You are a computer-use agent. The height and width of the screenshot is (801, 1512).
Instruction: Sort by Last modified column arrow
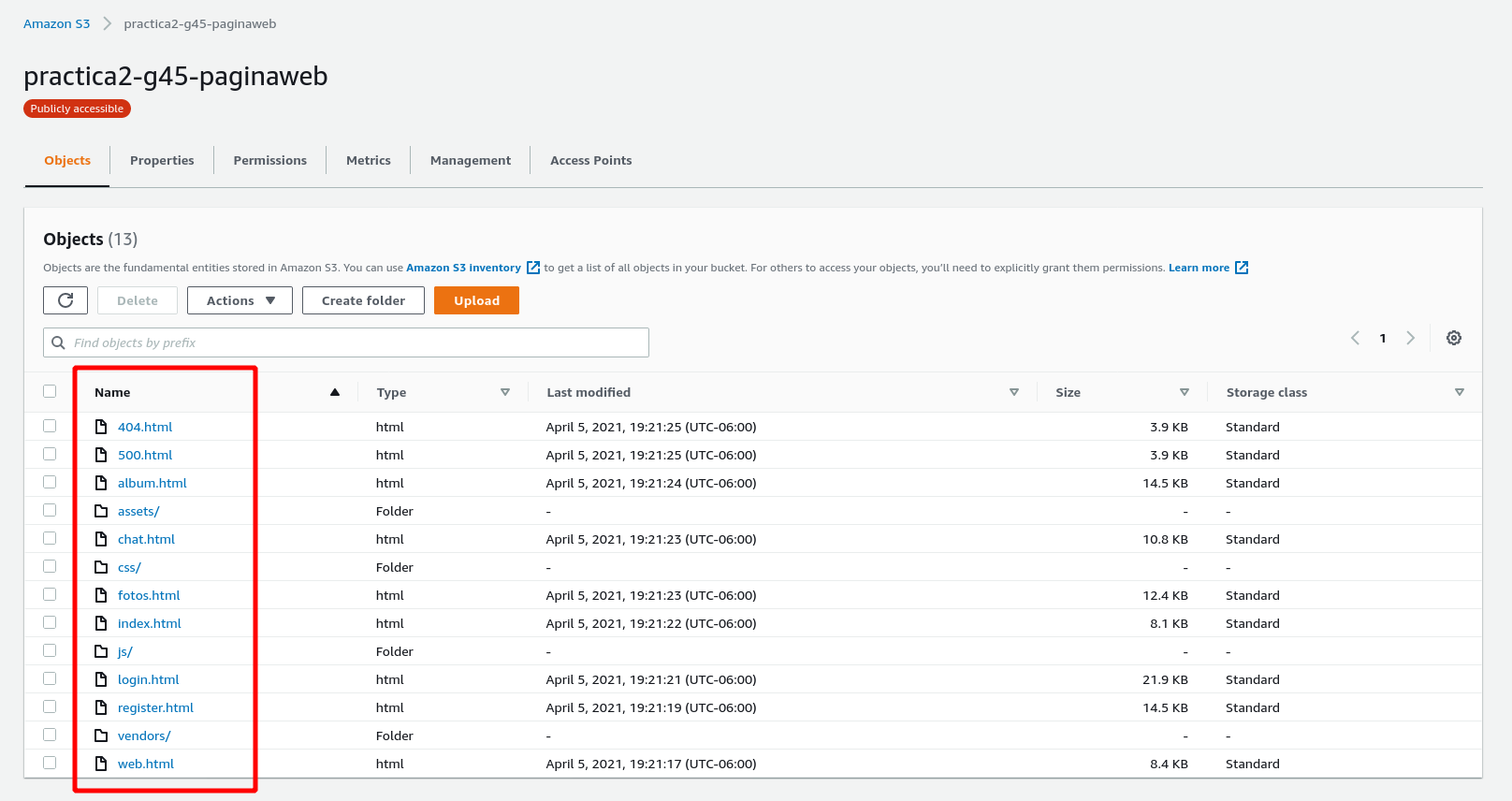point(1014,392)
